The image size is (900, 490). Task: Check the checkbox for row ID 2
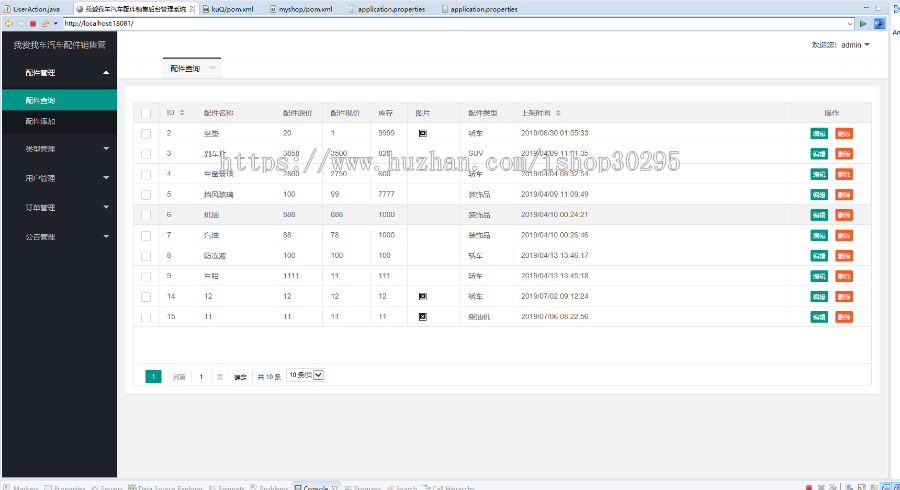146,134
